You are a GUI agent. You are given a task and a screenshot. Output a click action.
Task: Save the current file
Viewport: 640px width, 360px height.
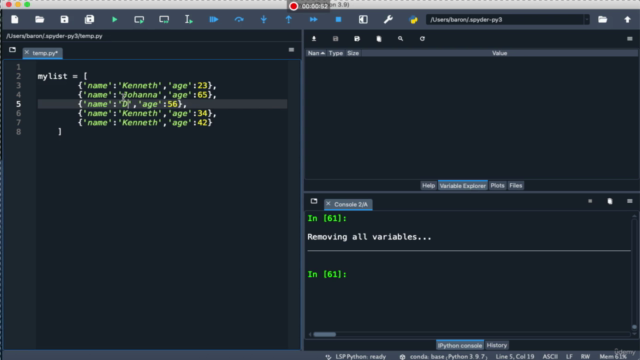[x=64, y=19]
